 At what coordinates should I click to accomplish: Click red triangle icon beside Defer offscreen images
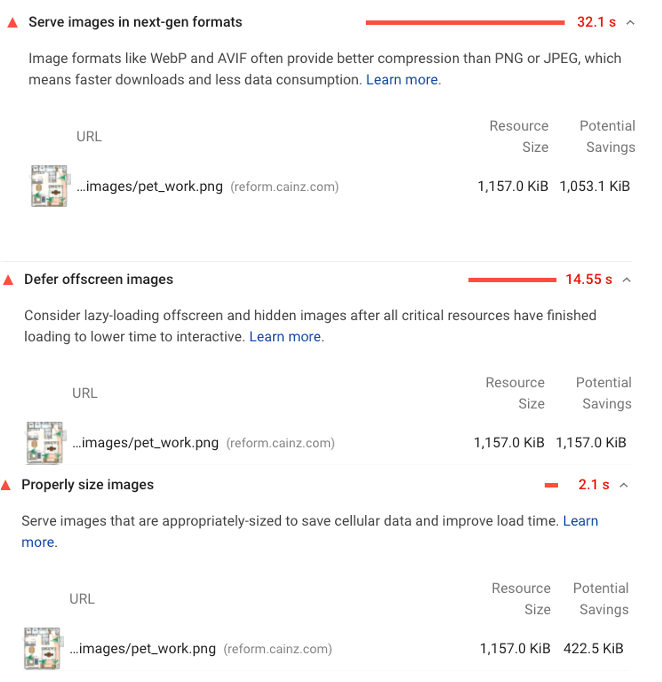tap(8, 280)
